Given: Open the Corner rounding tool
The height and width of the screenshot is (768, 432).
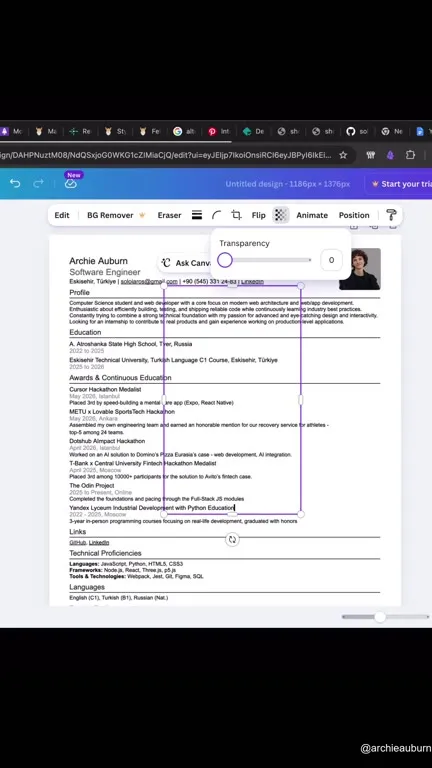Looking at the screenshot, I should (216, 215).
